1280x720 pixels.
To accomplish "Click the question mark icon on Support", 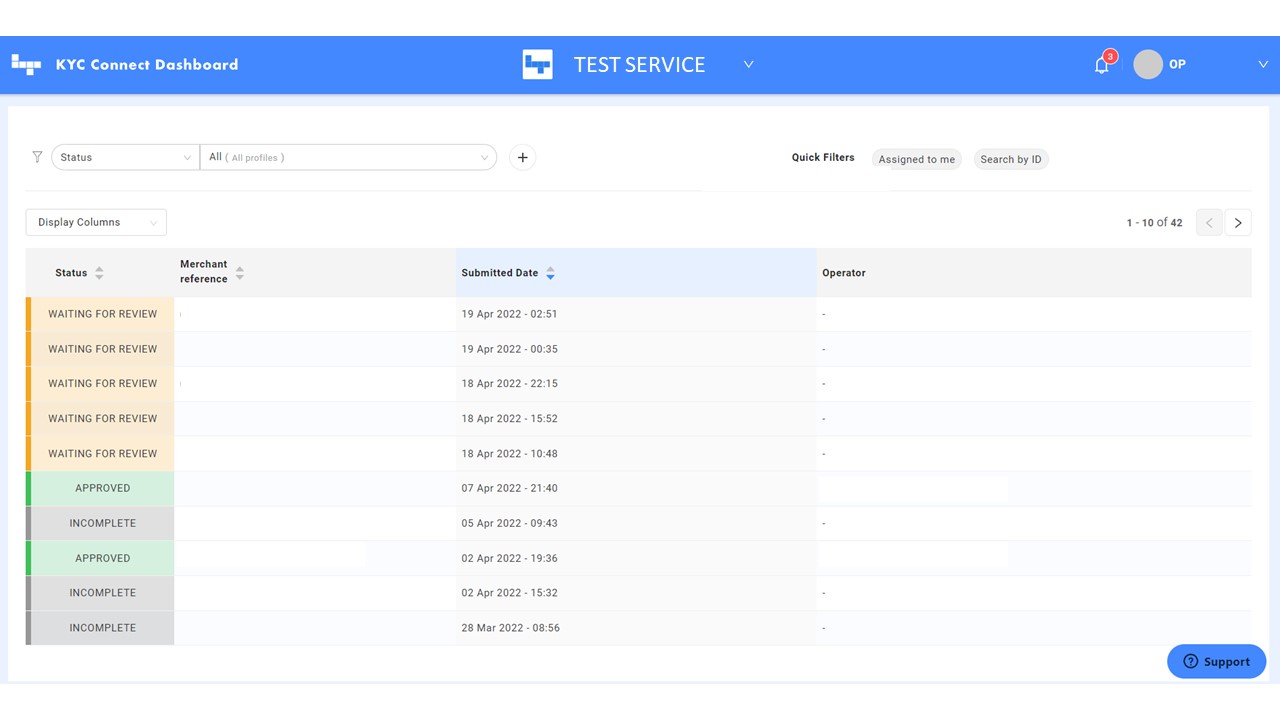I will tap(1190, 661).
